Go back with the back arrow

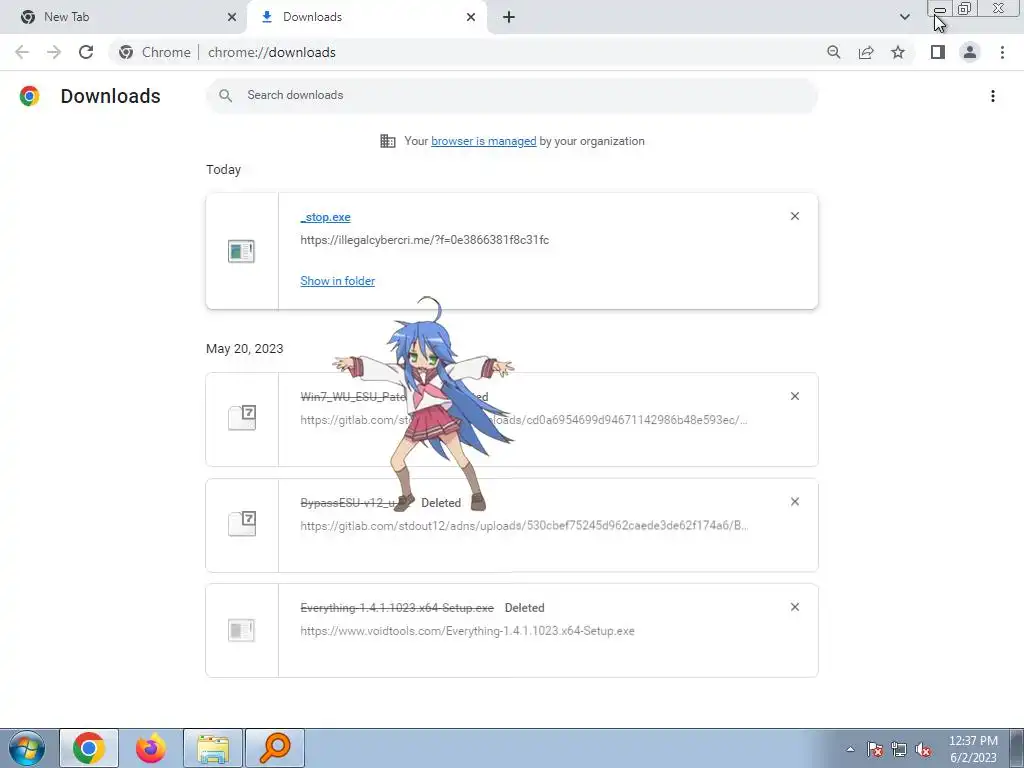pos(22,52)
